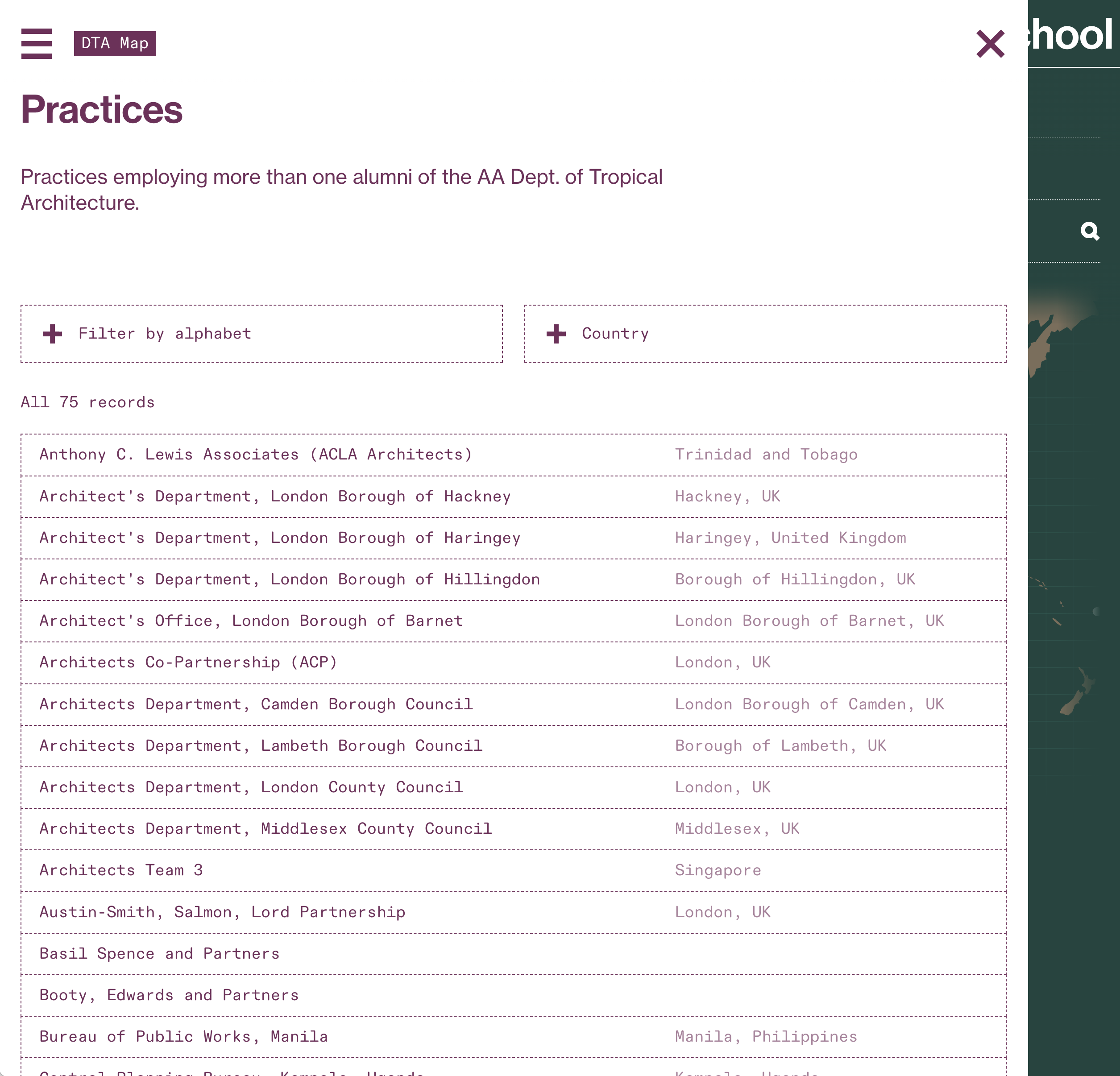Close the Practices panel with X
Viewport: 1120px width, 1076px height.
point(990,44)
